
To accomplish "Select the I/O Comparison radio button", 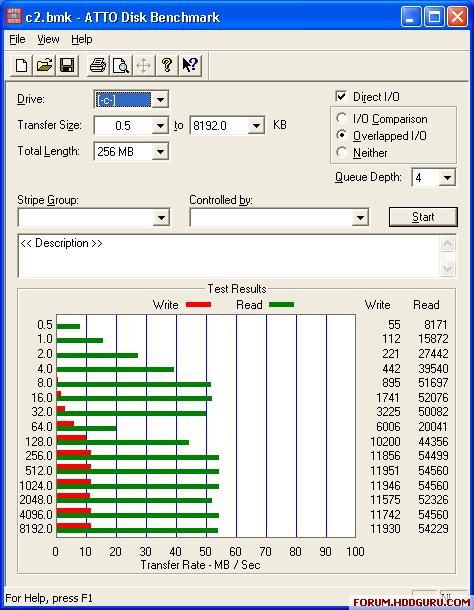I will [342, 118].
